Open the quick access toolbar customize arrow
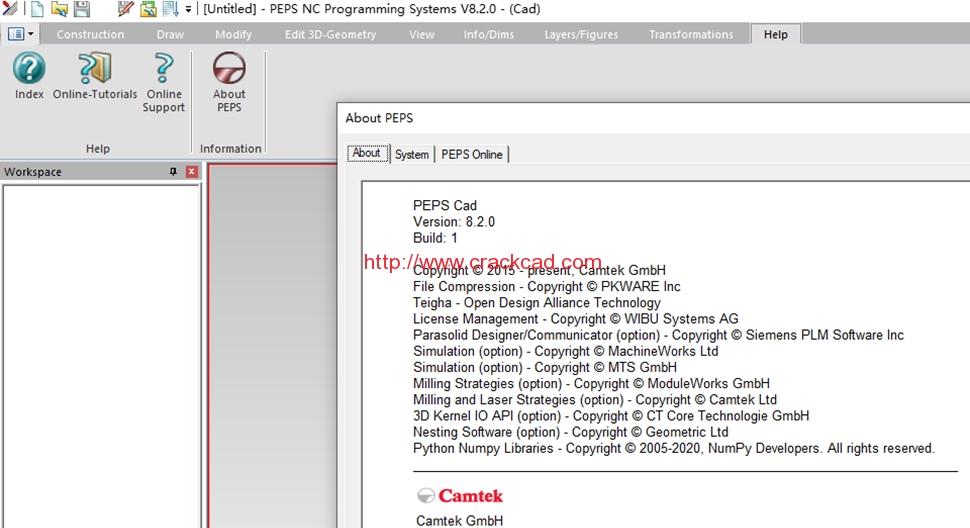Image resolution: width=970 pixels, height=528 pixels. point(188,9)
